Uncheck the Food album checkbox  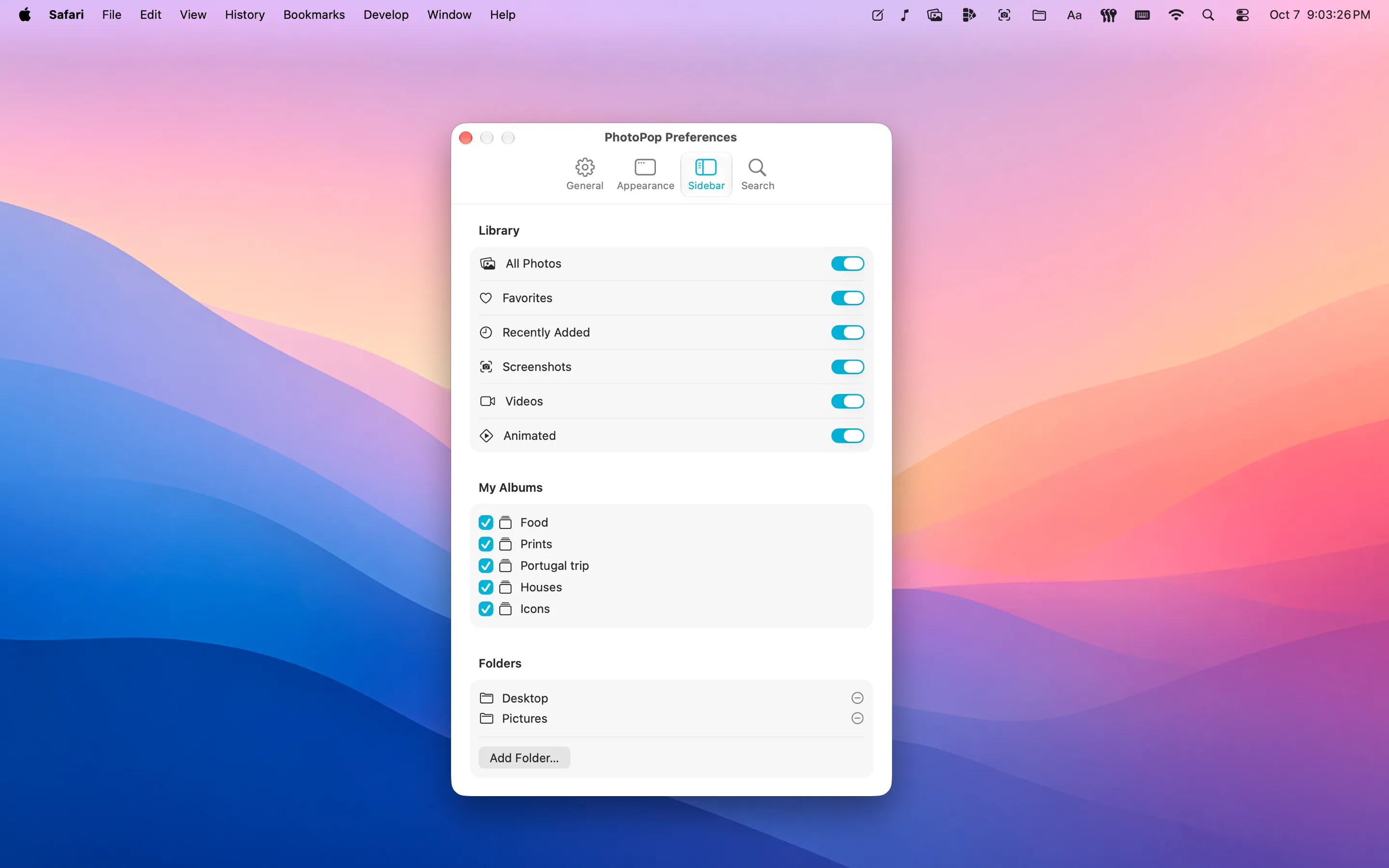pos(486,522)
